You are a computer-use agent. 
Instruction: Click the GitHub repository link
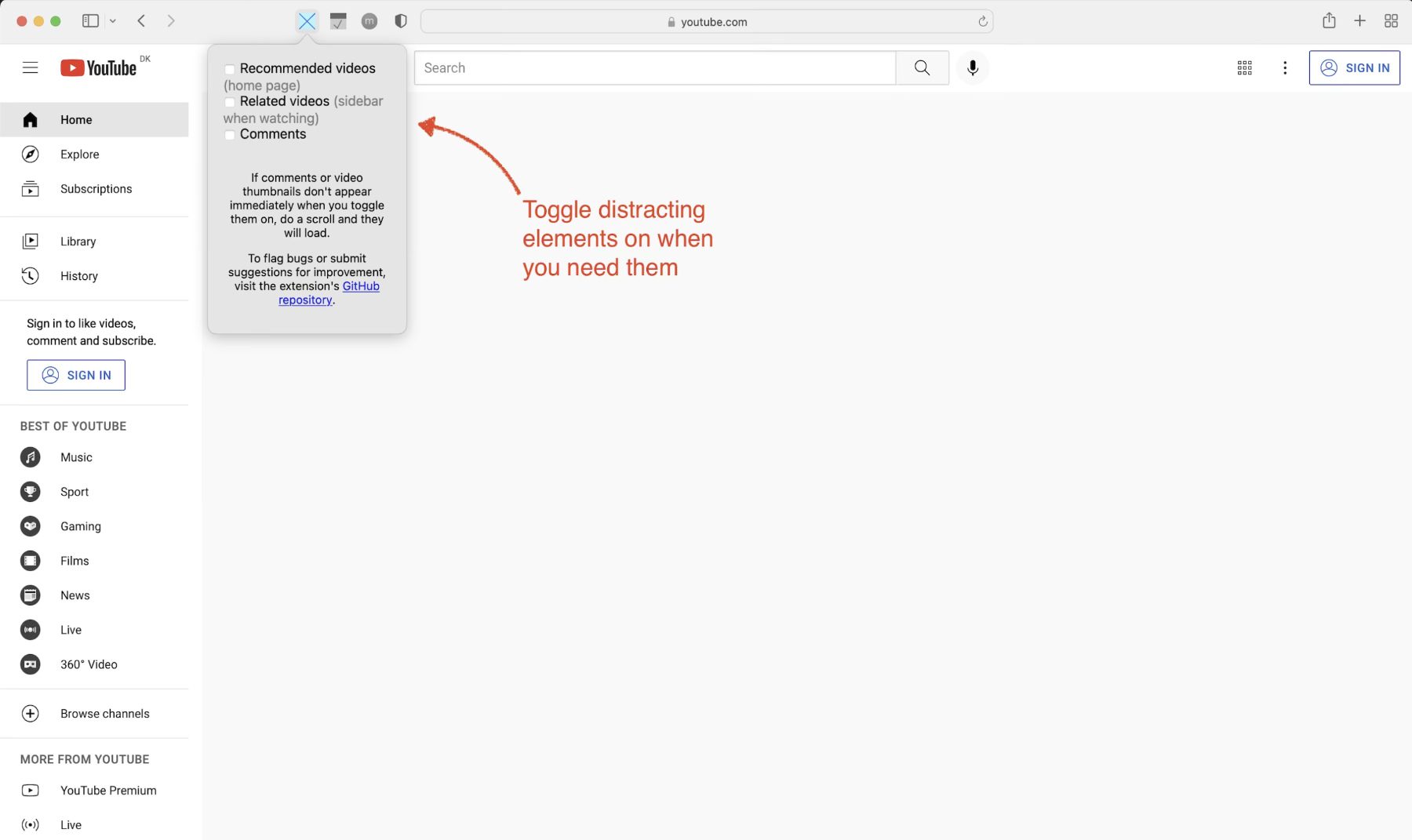(x=360, y=286)
